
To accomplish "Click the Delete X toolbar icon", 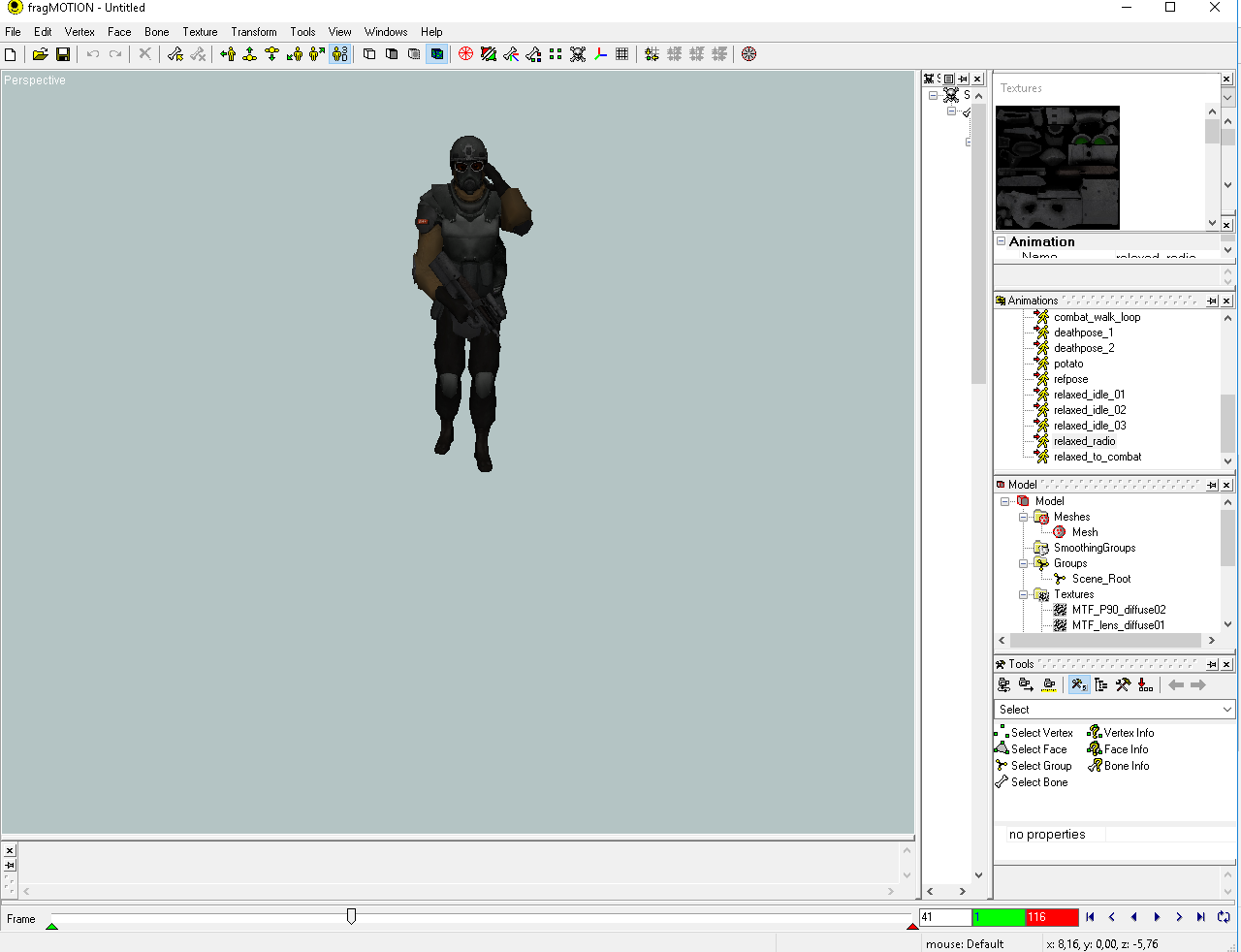I will pyautogui.click(x=144, y=54).
